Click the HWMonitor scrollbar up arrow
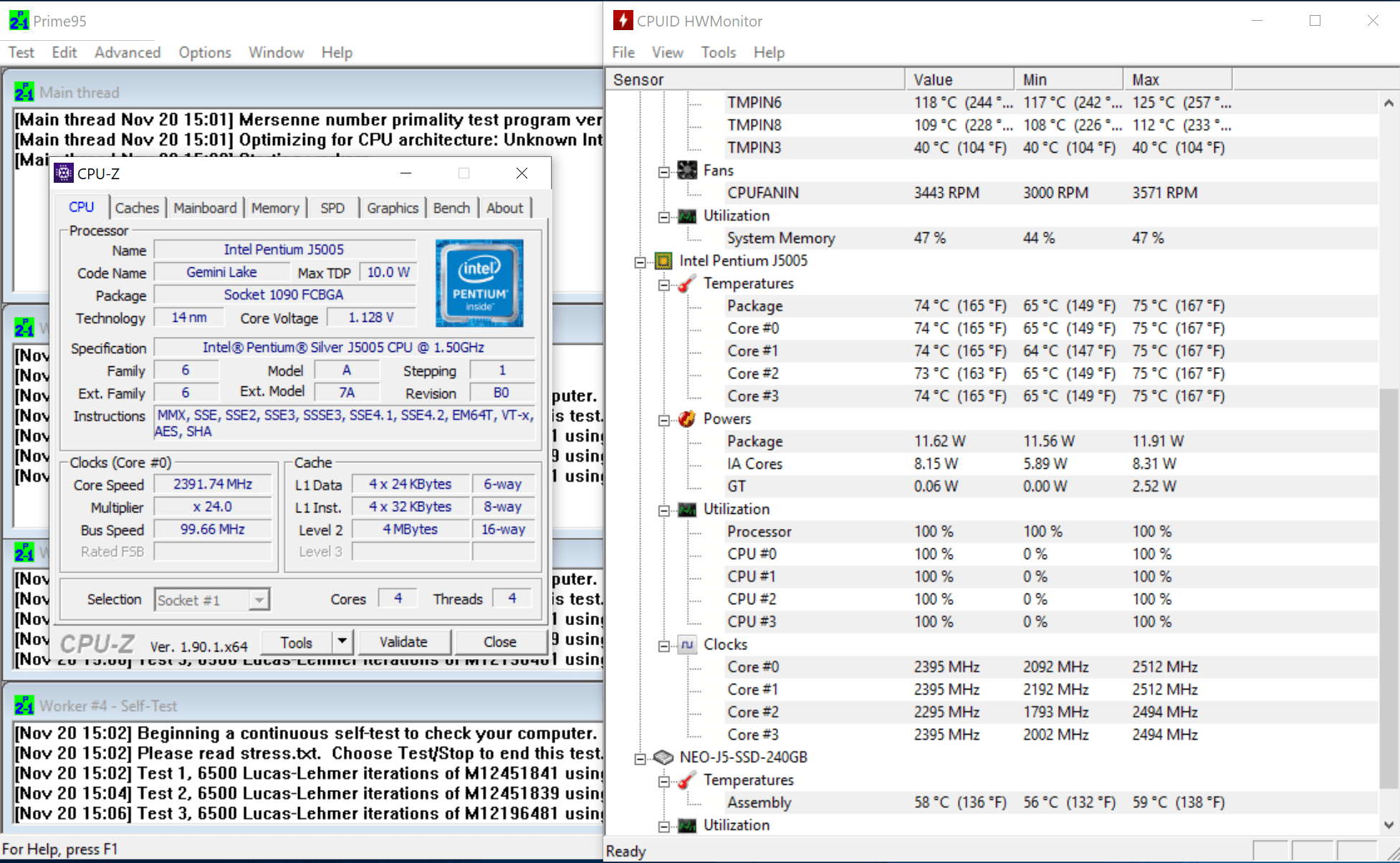 (1389, 103)
